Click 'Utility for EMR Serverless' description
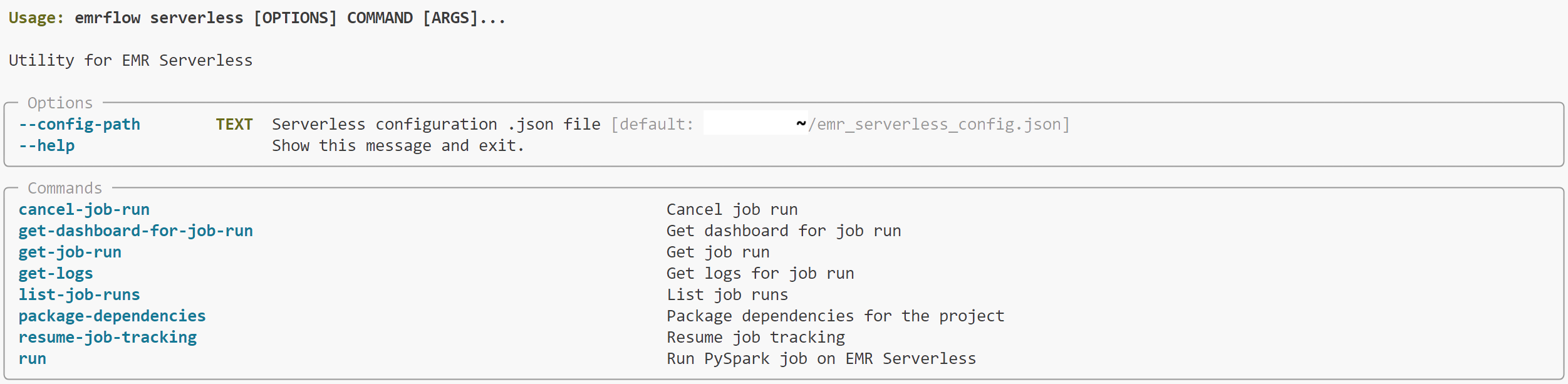 pyautogui.click(x=131, y=61)
